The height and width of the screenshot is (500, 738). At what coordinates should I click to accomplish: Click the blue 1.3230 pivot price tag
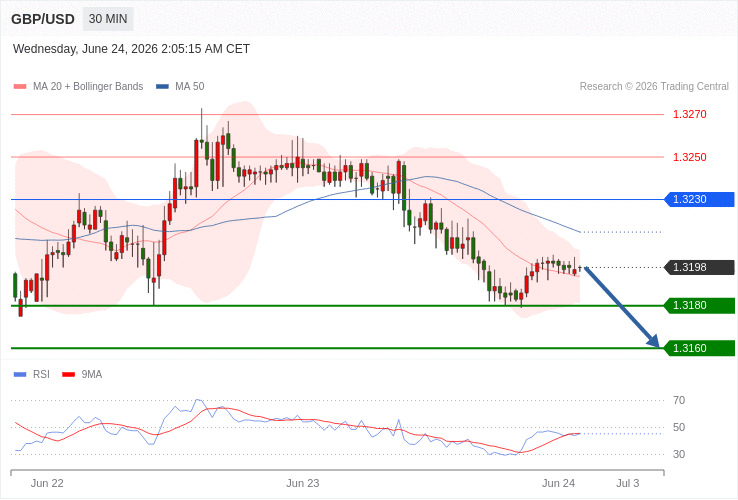(699, 200)
